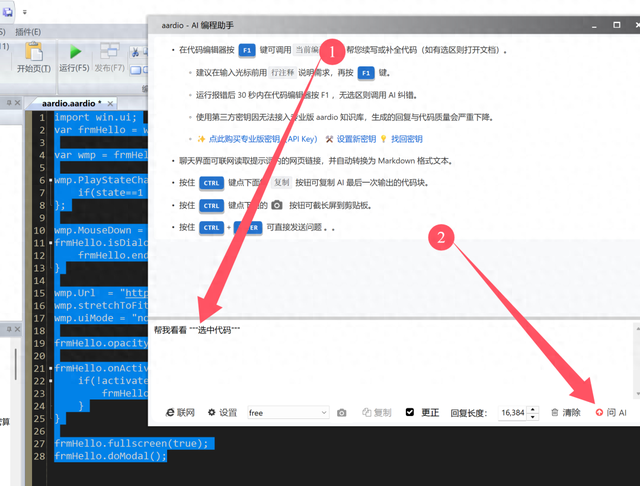Image resolution: width=640 pixels, height=486 pixels.
Task: Open the 'free' model dropdown
Action: (288, 413)
